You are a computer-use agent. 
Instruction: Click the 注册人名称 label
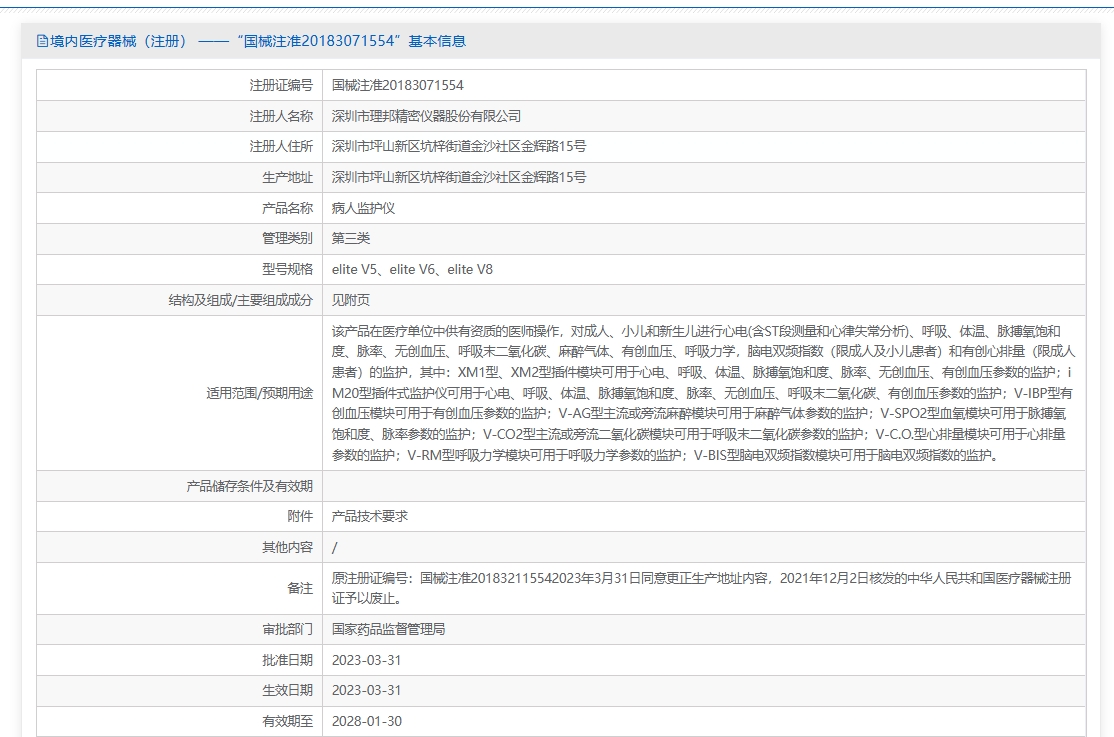tap(281, 116)
